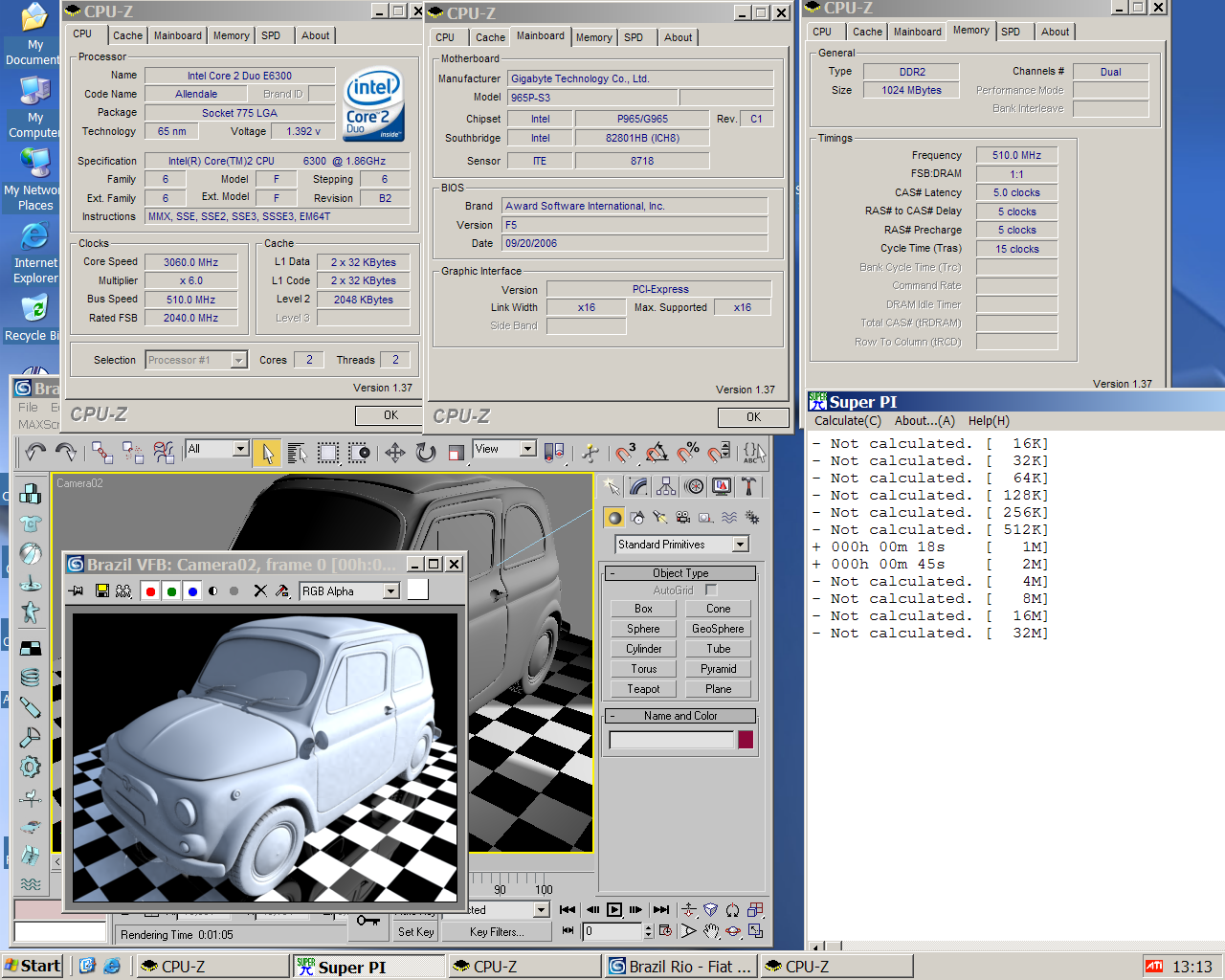The height and width of the screenshot is (980, 1225).
Task: Click the Redo arrow in 3ds Max toolbar
Action: (x=66, y=452)
